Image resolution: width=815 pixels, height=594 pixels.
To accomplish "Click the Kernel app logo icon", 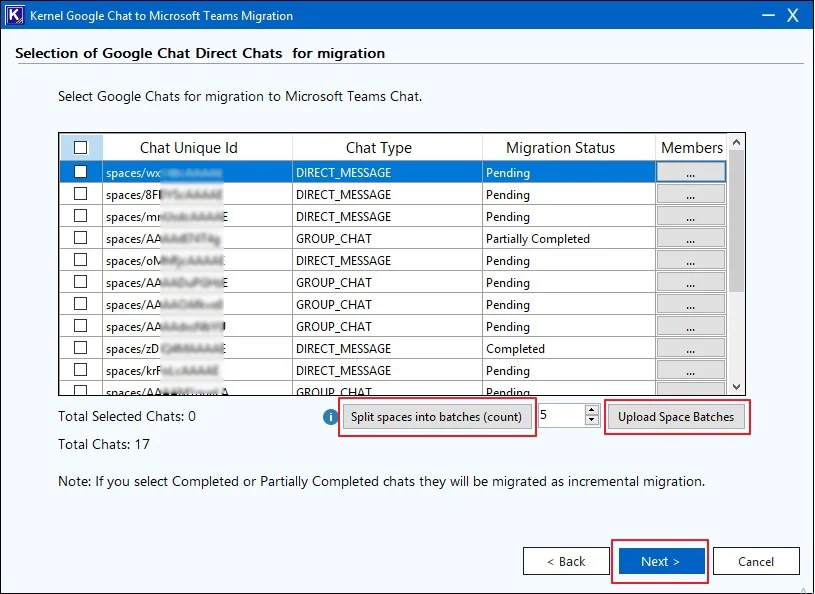I will 15,15.
